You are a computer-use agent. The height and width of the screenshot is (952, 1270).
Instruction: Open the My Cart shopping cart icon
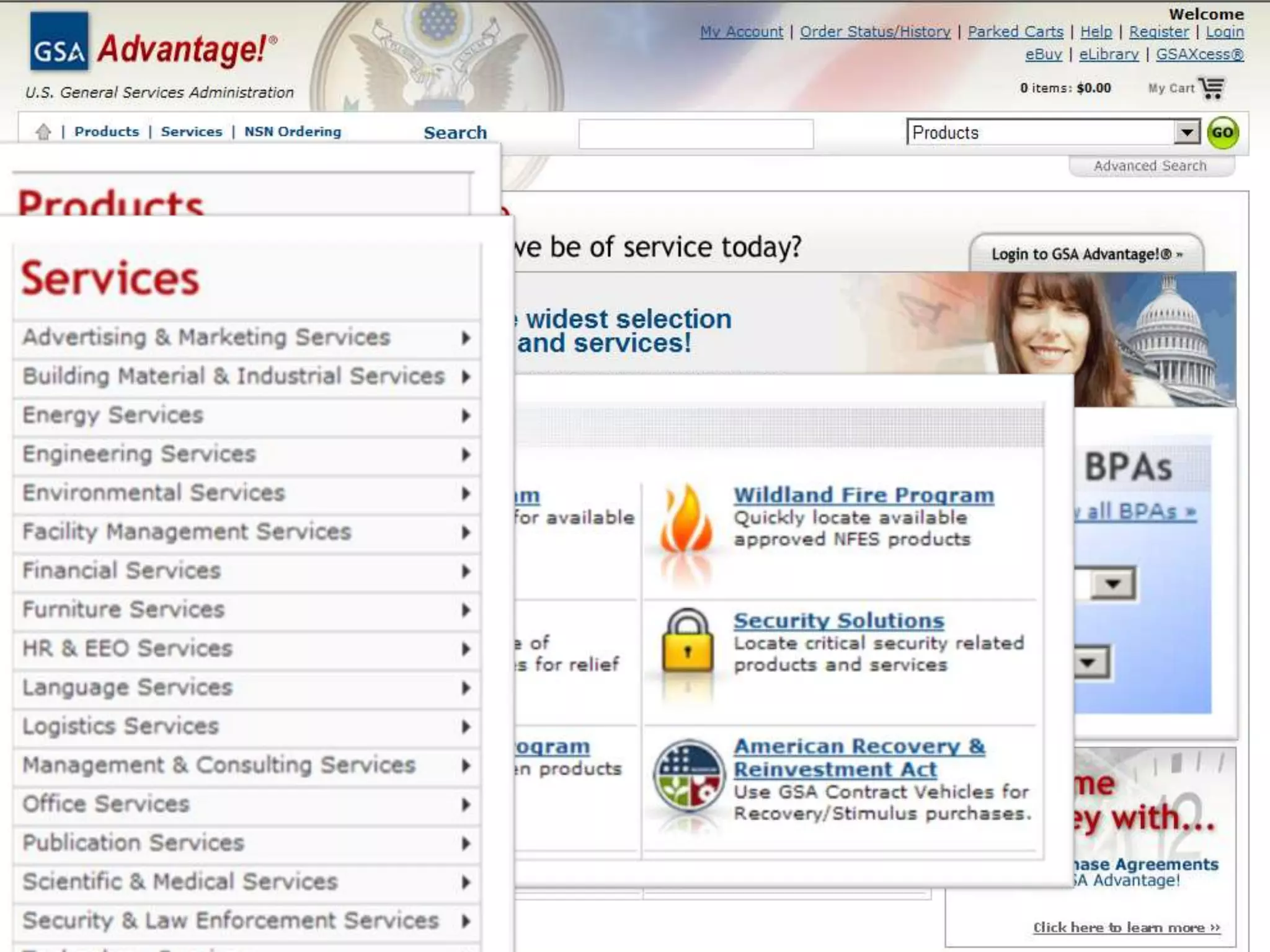[1212, 88]
